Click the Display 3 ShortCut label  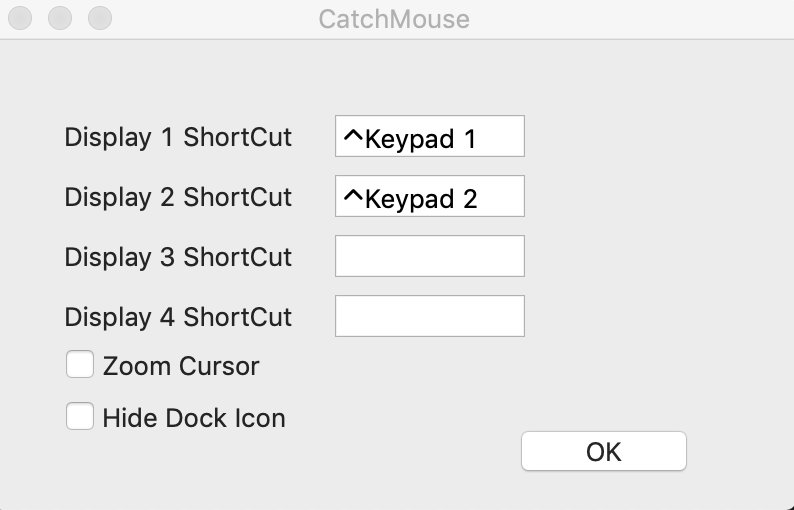click(178, 257)
